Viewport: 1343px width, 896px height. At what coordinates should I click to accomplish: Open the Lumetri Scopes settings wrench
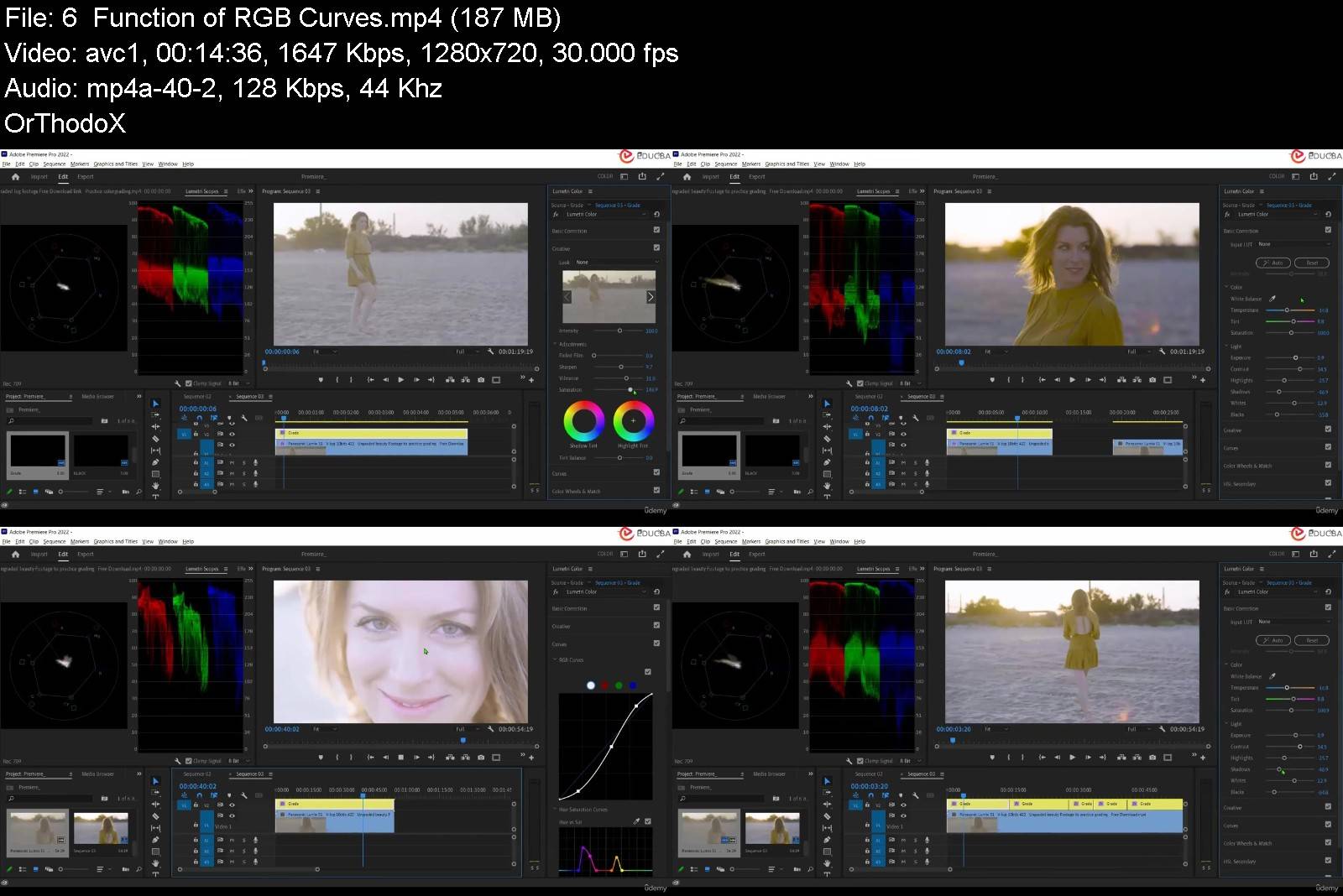(x=178, y=383)
